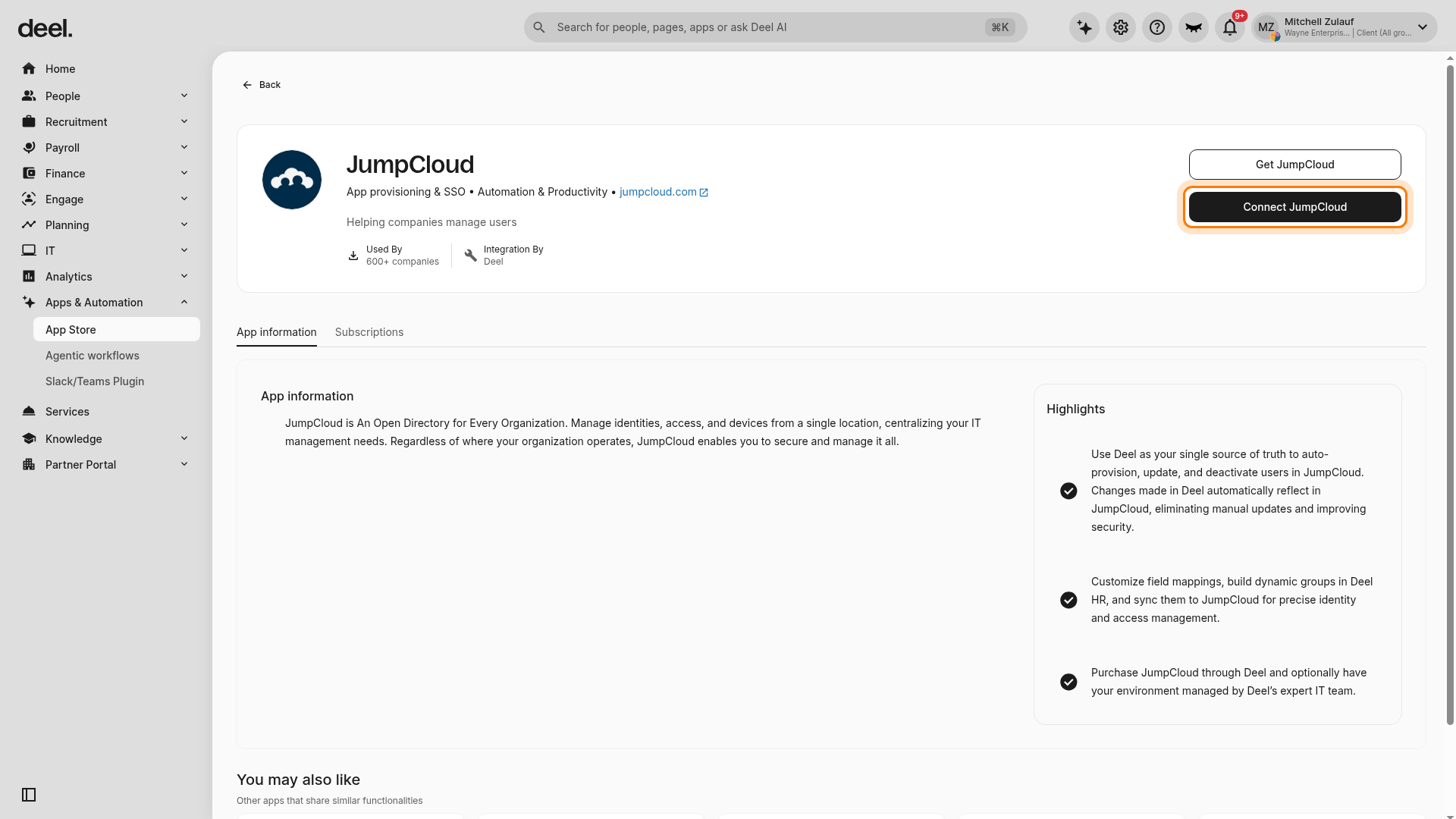The width and height of the screenshot is (1456, 819).
Task: Expand the Partner Portal chevron
Action: (184, 465)
